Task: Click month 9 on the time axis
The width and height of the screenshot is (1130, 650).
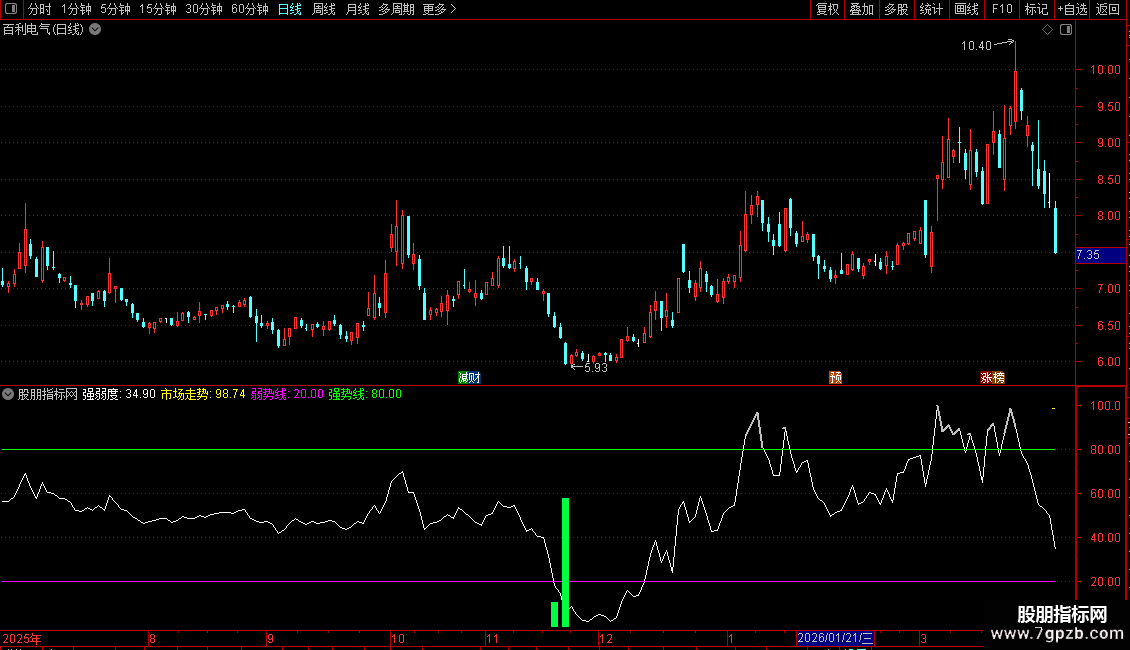Action: pyautogui.click(x=270, y=638)
